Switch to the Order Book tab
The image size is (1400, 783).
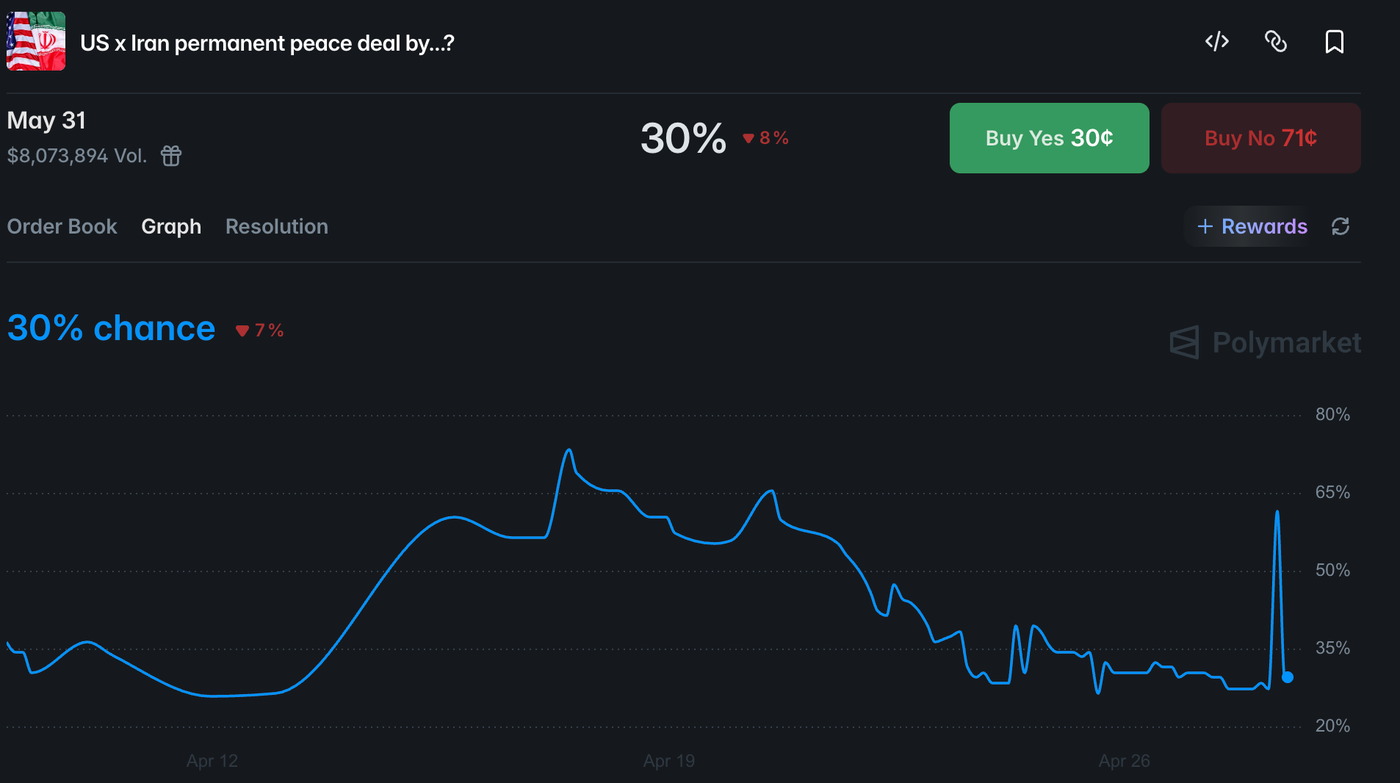(62, 227)
